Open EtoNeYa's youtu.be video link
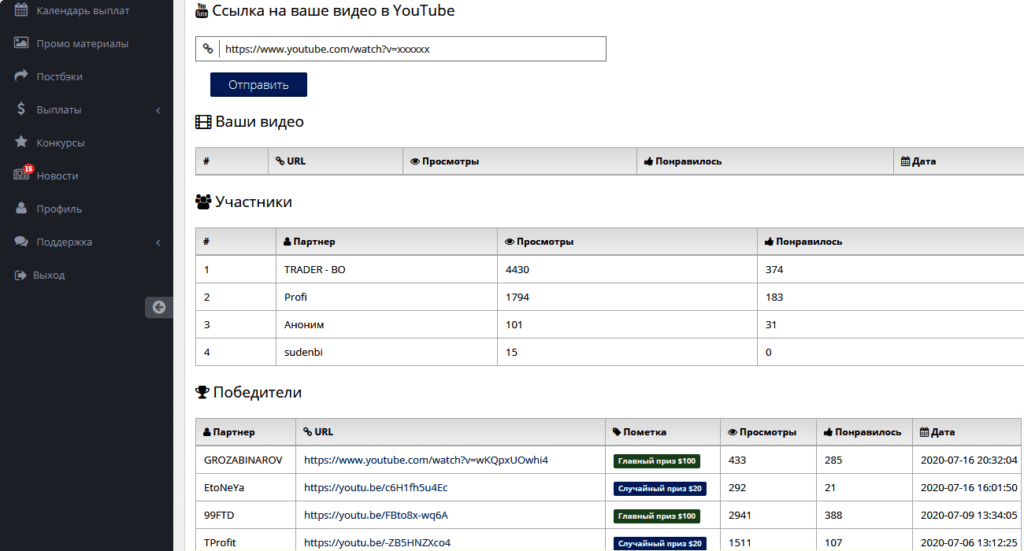Screen dimensions: 1024x551 tap(376, 488)
